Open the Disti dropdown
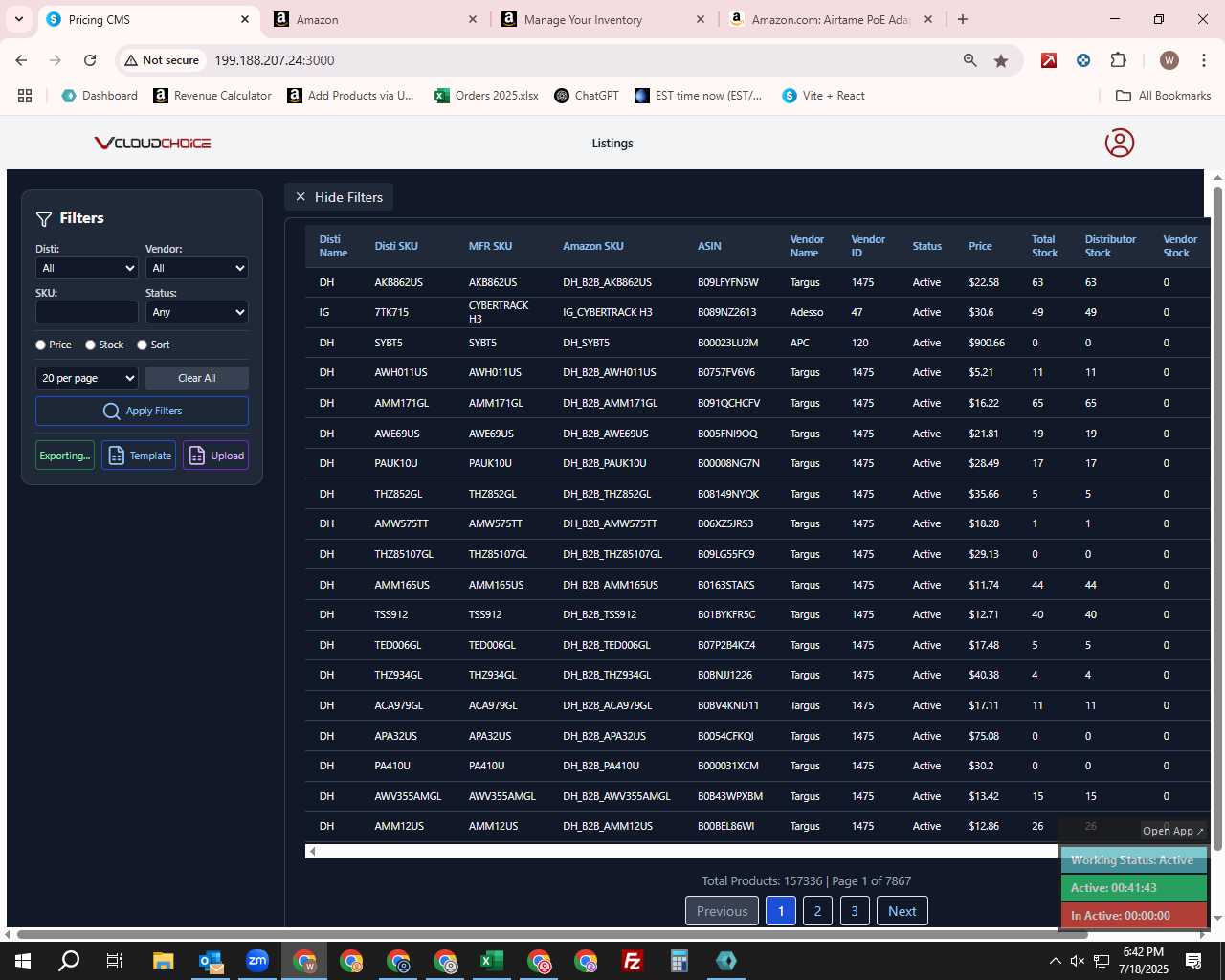 (x=87, y=268)
